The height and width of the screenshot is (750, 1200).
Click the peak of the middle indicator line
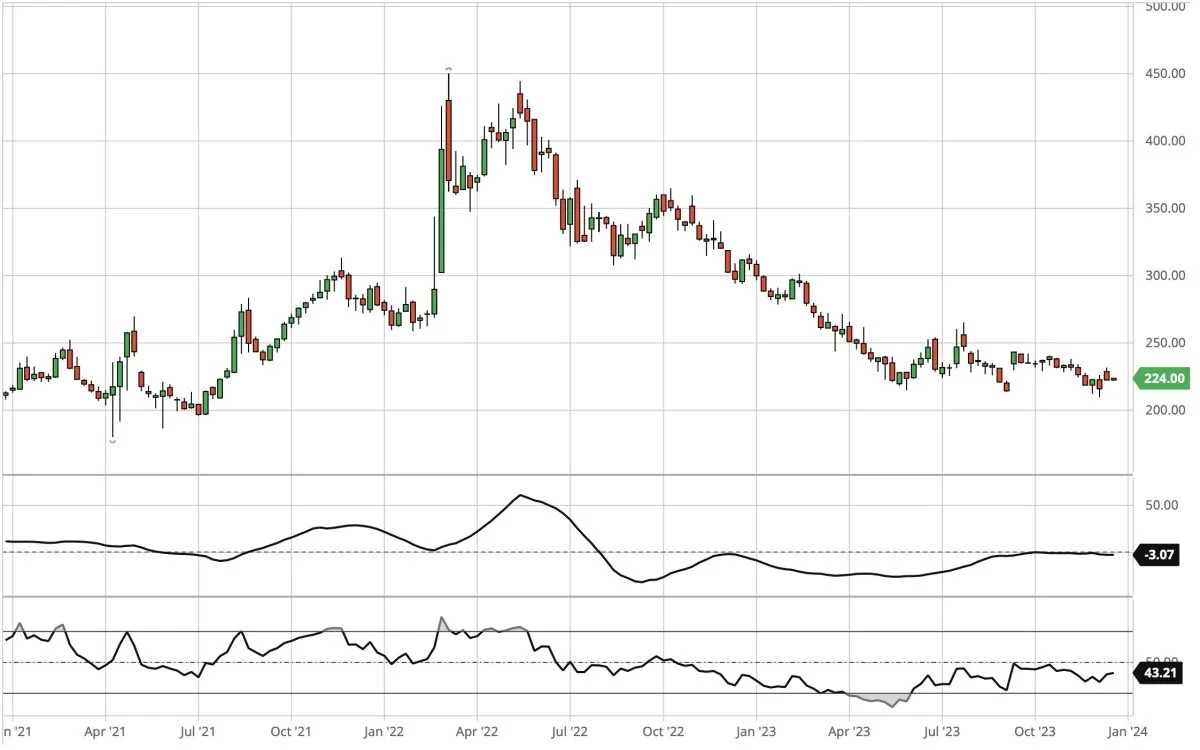click(520, 496)
